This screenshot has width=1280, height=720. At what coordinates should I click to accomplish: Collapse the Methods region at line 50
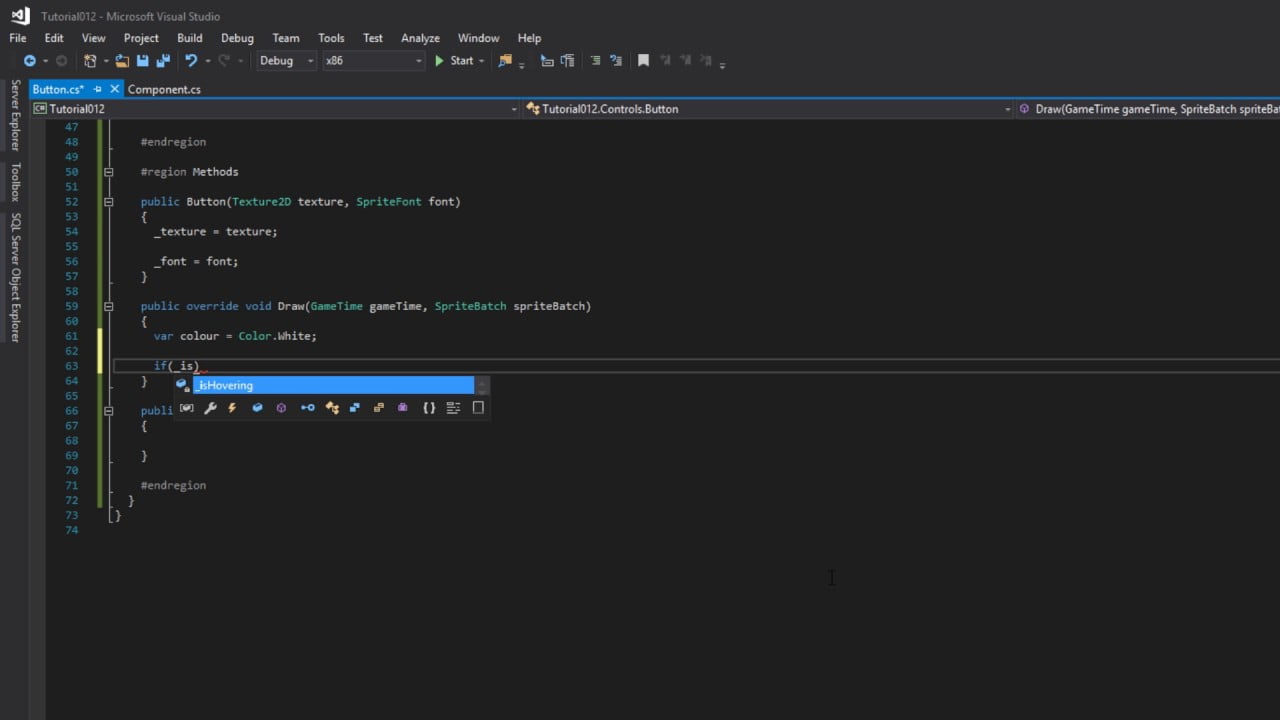tap(108, 172)
